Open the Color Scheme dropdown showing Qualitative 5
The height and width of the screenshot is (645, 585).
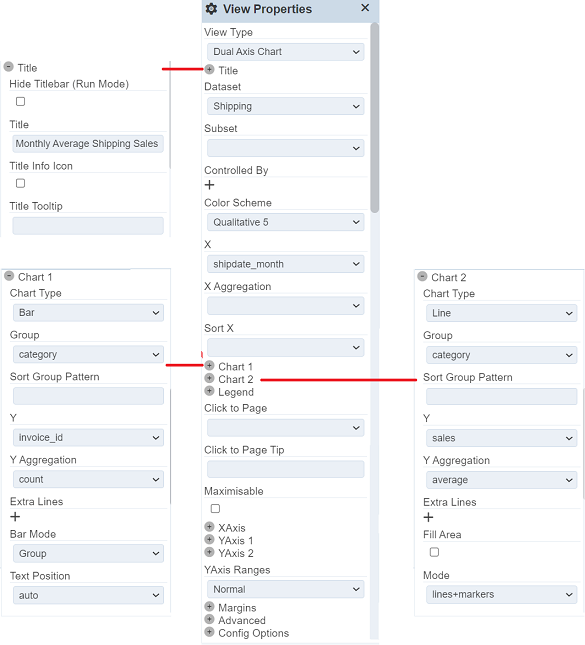tap(286, 222)
